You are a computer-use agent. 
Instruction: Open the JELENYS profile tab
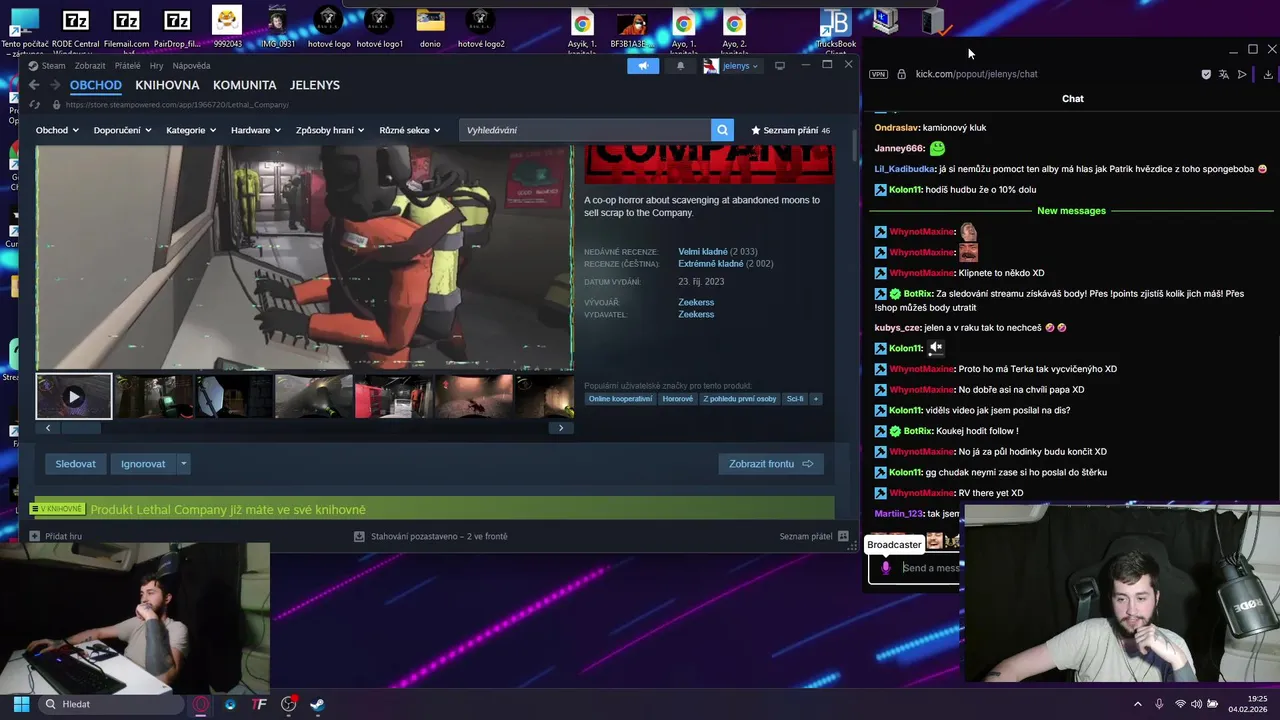click(x=315, y=85)
